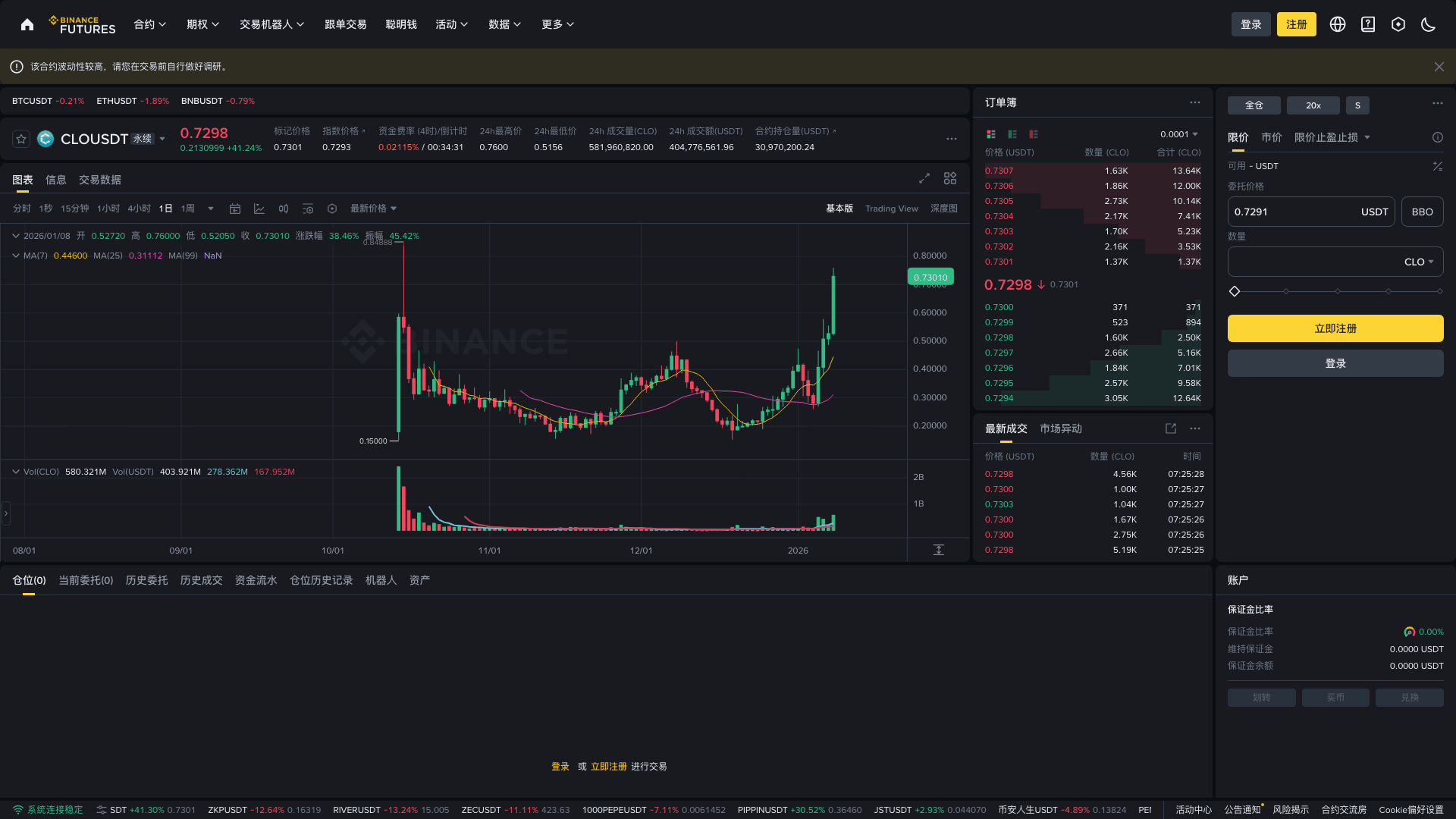Viewport: 1456px width, 819px height.
Task: Switch chart to 基本版 view
Action: tap(839, 209)
